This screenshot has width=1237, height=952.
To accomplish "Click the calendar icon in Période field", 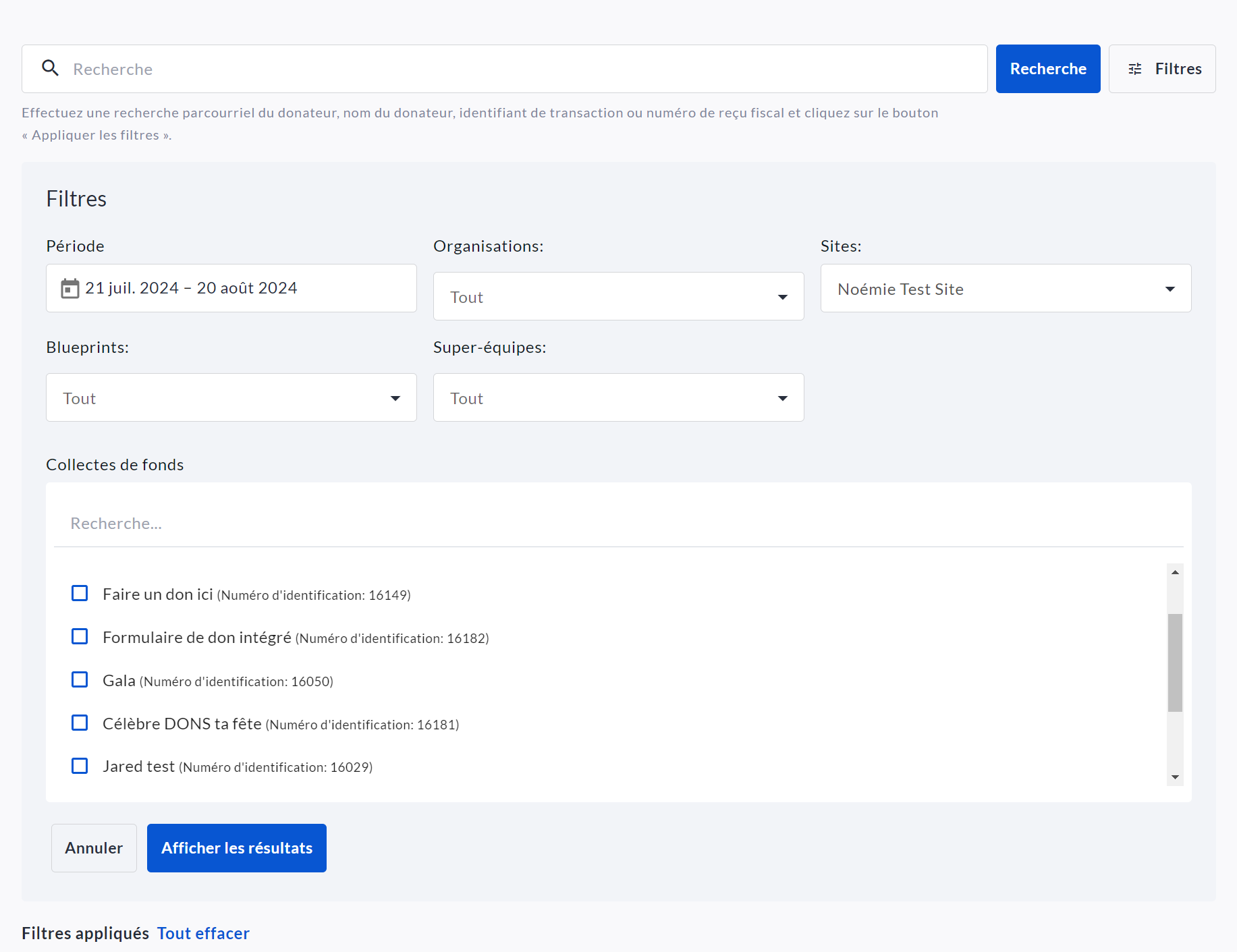I will (70, 289).
